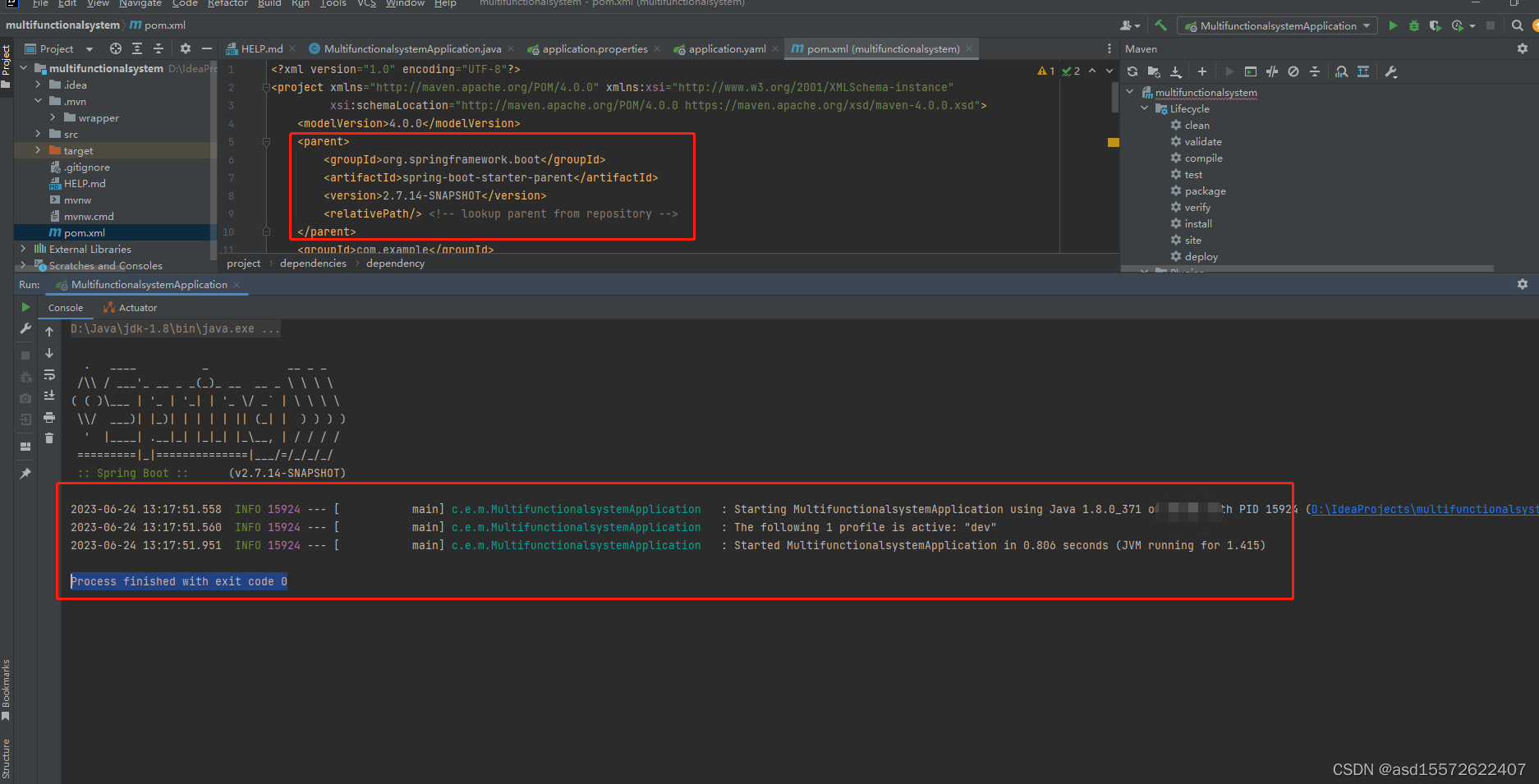Click the dependencies breadcrumb below the editor
Viewport: 1539px width, 784px height.
tap(313, 263)
